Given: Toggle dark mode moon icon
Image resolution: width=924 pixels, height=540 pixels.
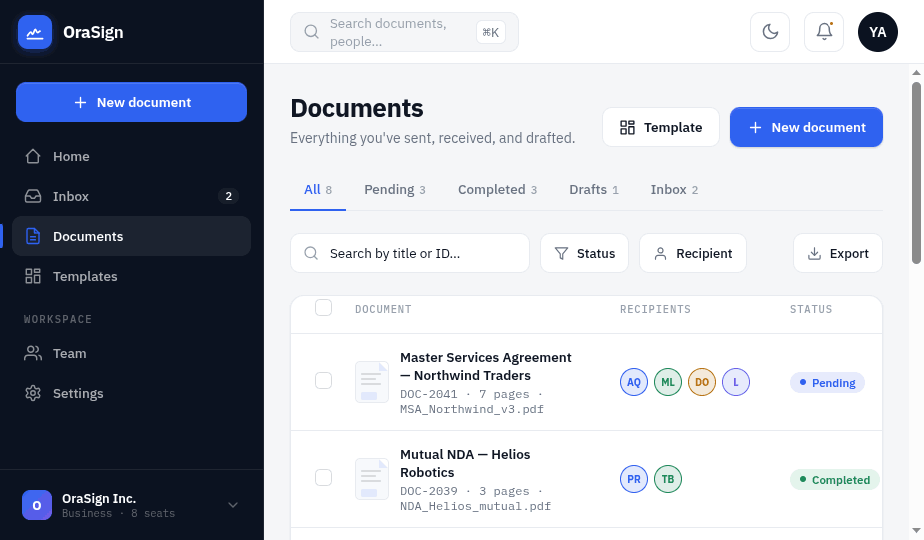Looking at the screenshot, I should (770, 32).
